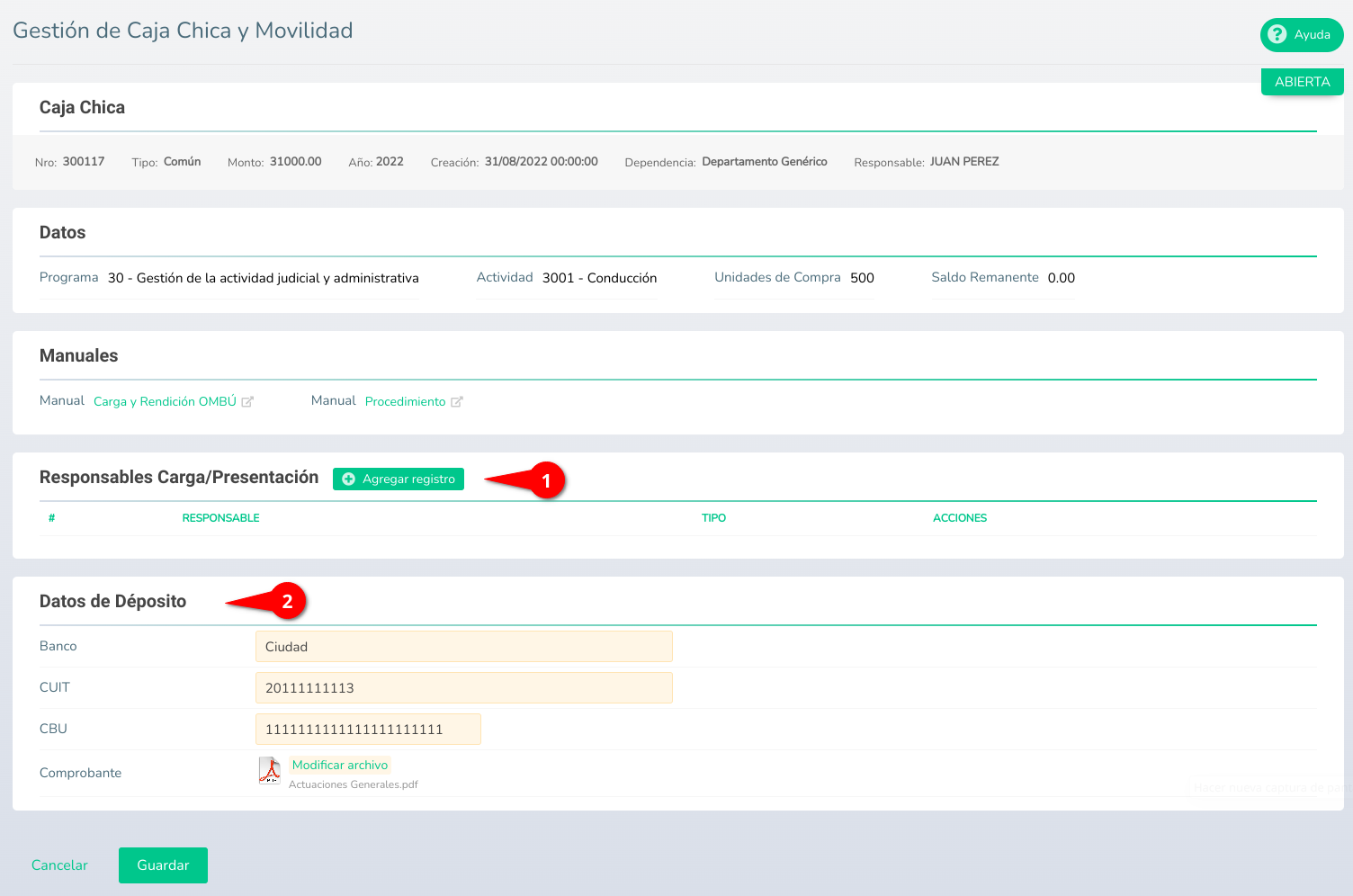Select creation date 31/08/2022 00:00:00

[542, 162]
